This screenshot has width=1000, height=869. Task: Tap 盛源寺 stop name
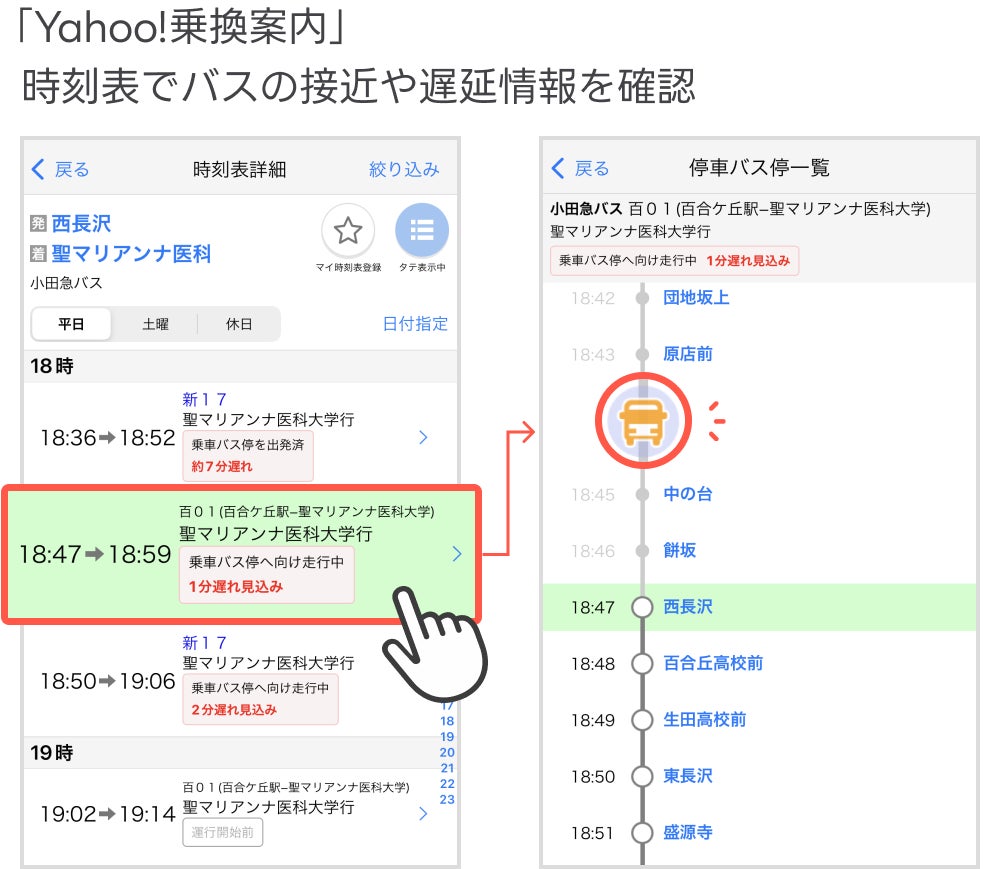(688, 833)
